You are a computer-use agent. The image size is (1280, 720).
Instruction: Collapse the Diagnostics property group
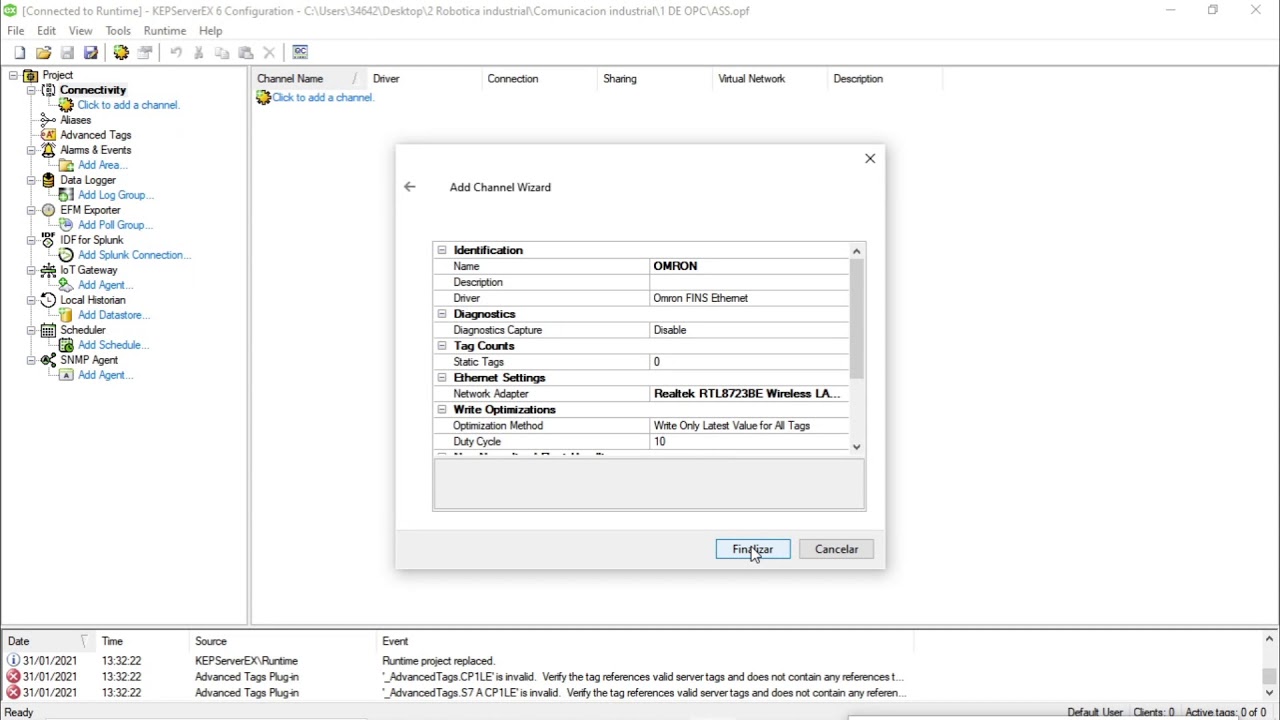pyautogui.click(x=442, y=314)
